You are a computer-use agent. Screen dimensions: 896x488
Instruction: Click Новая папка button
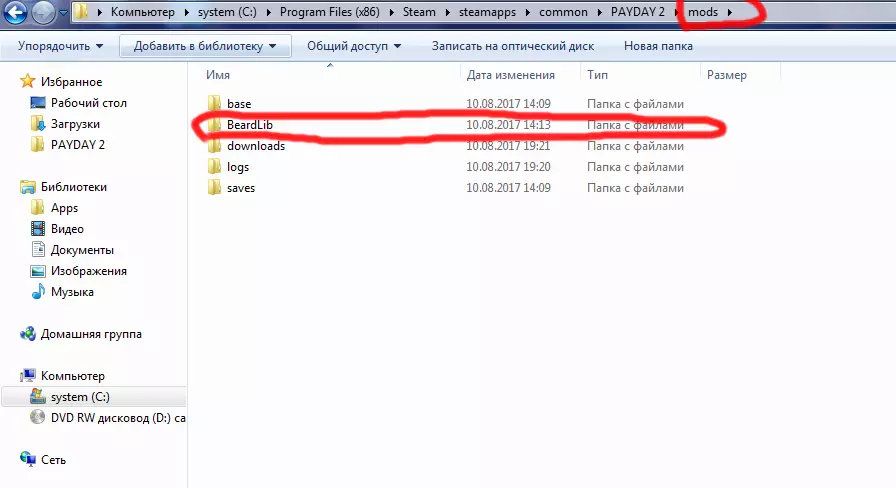click(x=658, y=46)
